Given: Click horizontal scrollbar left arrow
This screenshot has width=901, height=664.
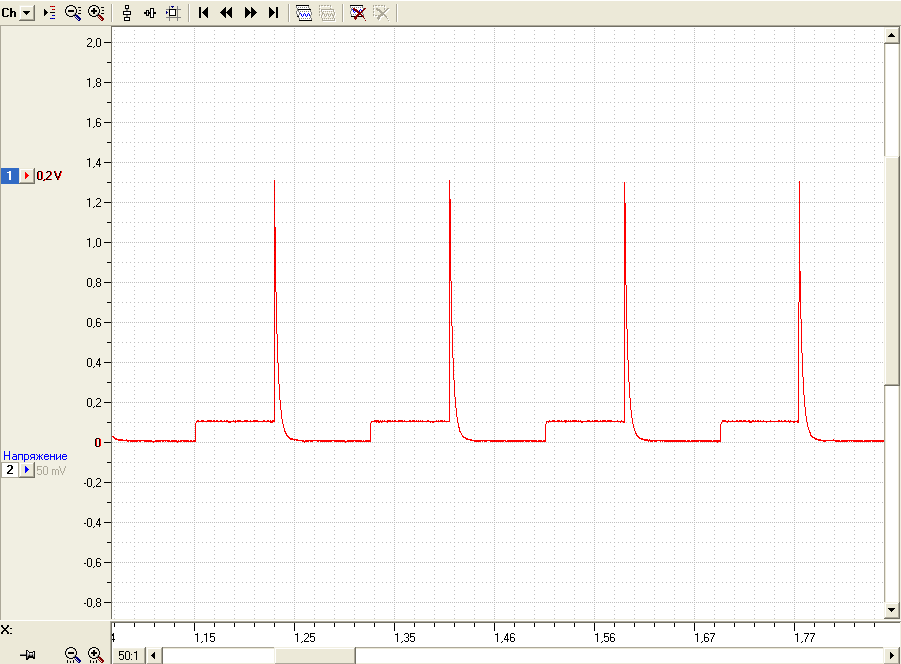Looking at the screenshot, I should click(153, 655).
